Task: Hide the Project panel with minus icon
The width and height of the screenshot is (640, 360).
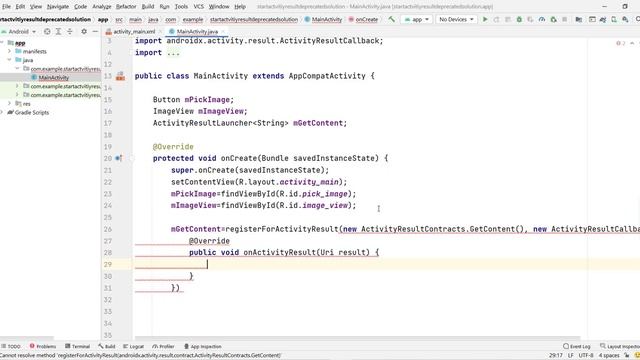Action: 95,31
